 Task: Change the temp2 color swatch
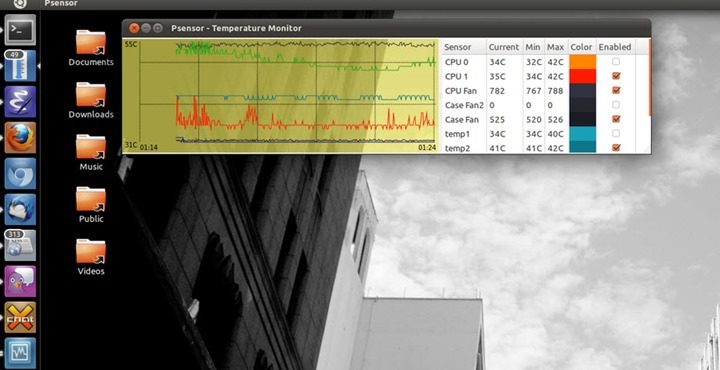pyautogui.click(x=582, y=147)
